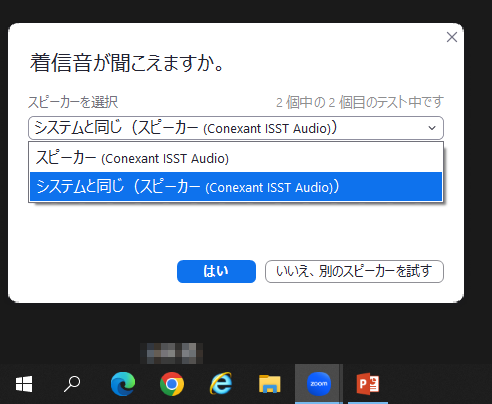Image resolution: width=492 pixels, height=404 pixels.
Task: Click the speaker selection combo box
Action: tap(236, 128)
